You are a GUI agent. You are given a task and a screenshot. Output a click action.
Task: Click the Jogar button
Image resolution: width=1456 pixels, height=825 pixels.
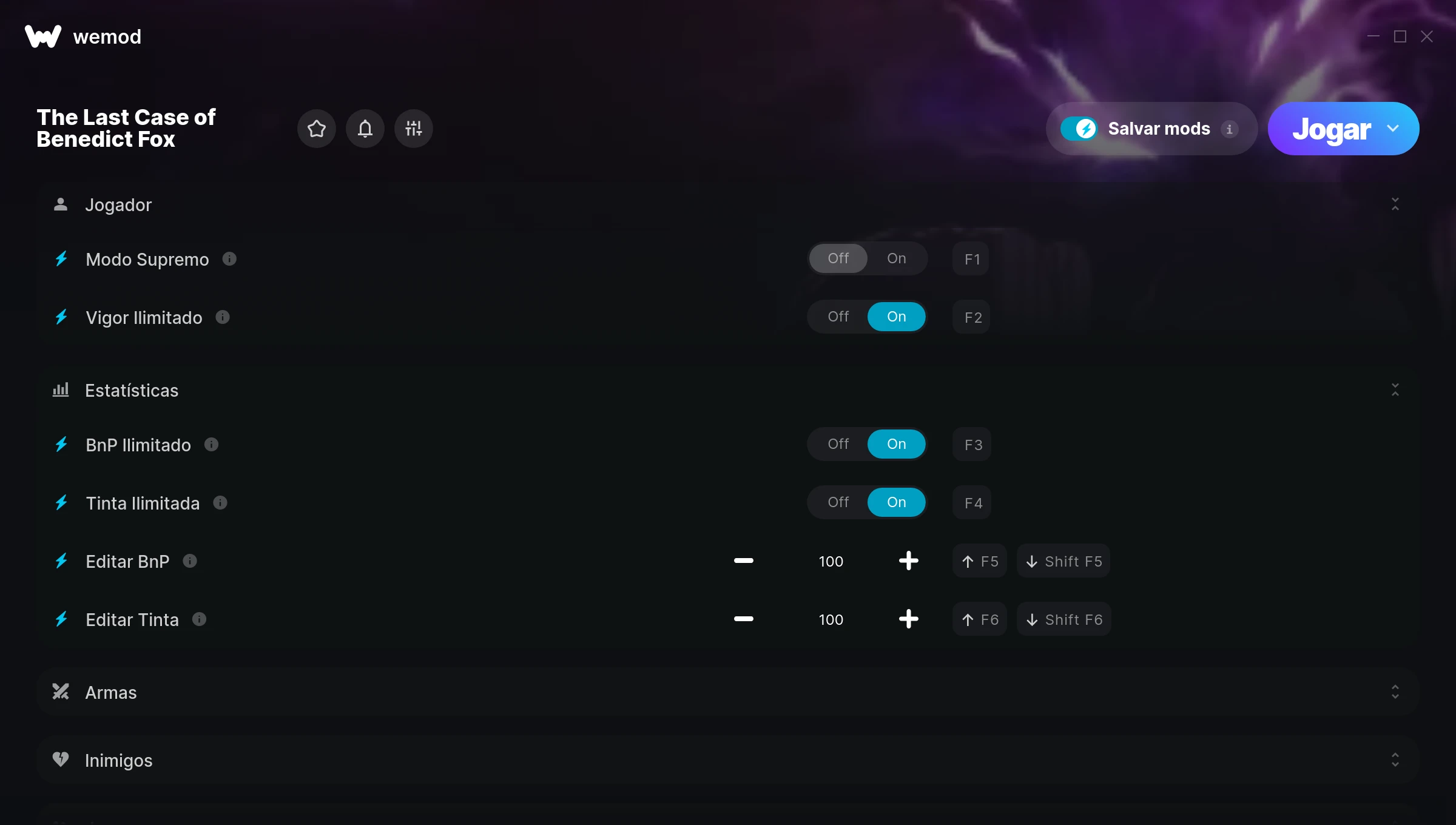[x=1331, y=129]
